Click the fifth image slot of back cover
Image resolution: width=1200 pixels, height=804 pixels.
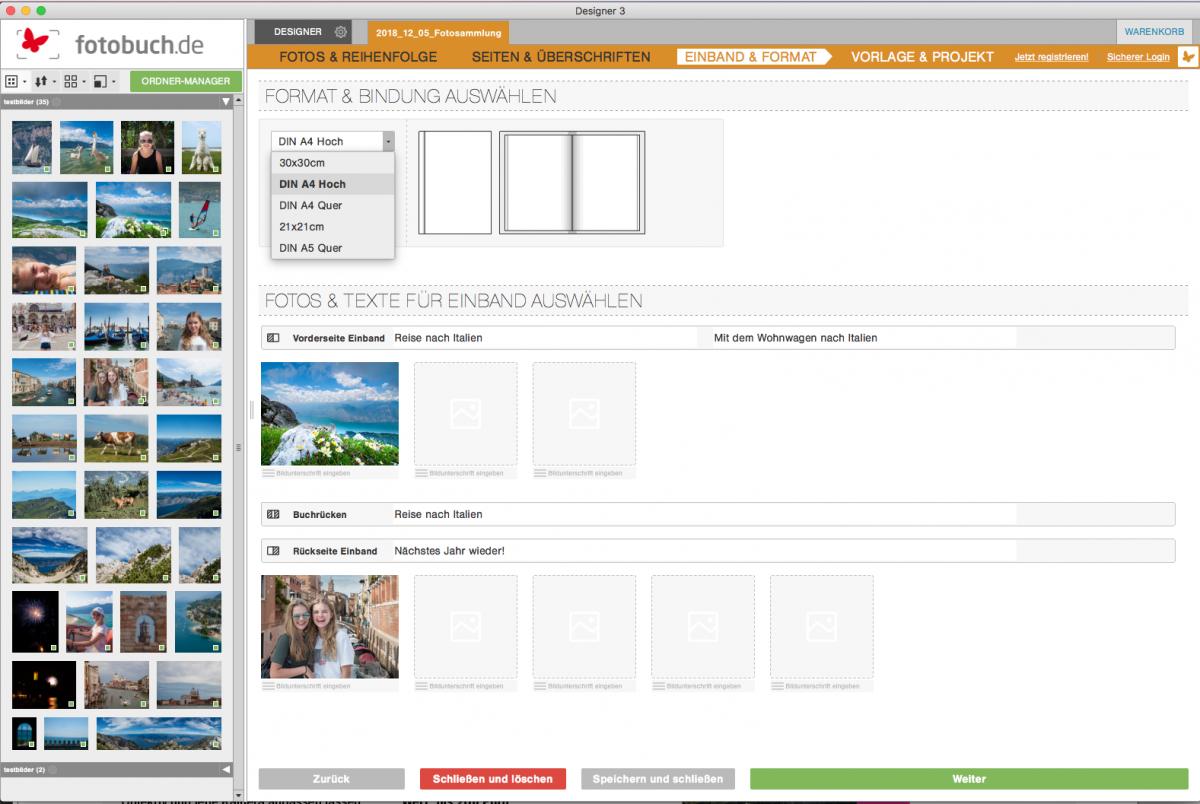coord(821,626)
